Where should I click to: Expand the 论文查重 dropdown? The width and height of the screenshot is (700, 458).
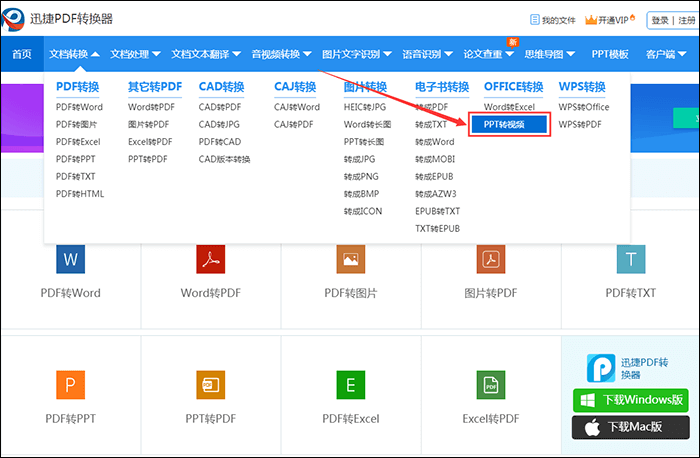tap(488, 54)
